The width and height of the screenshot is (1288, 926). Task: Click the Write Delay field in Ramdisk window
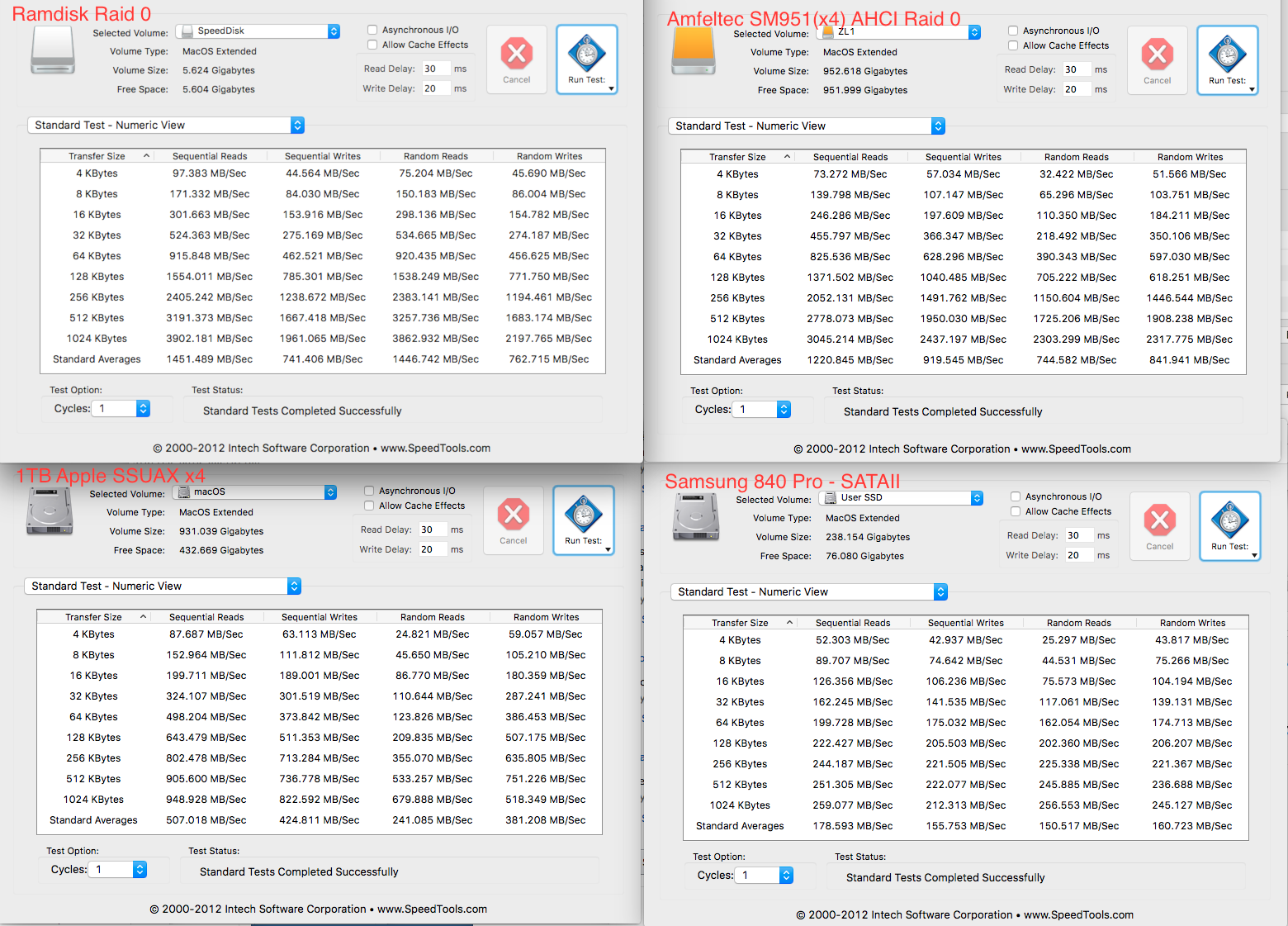(435, 88)
